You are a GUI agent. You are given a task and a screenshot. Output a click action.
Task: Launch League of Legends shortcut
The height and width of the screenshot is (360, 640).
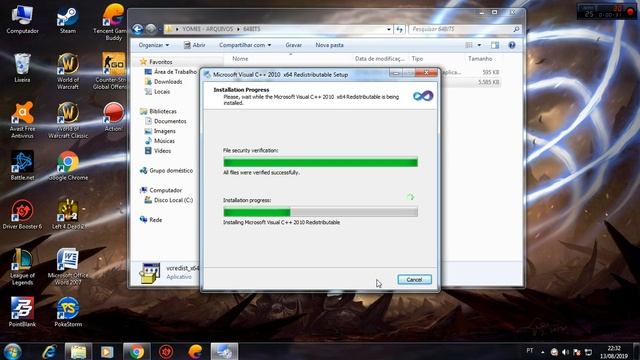[x=22, y=267]
